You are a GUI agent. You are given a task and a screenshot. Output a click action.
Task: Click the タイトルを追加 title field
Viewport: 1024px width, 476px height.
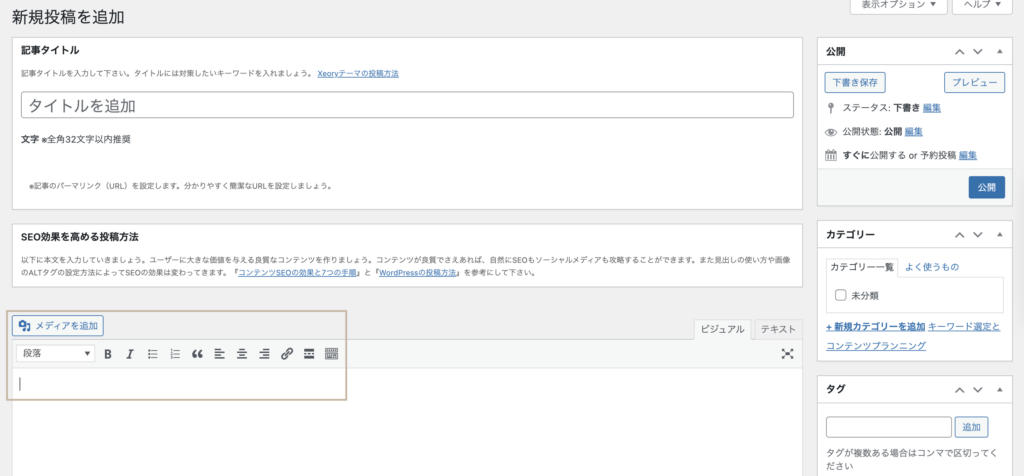click(x=407, y=105)
